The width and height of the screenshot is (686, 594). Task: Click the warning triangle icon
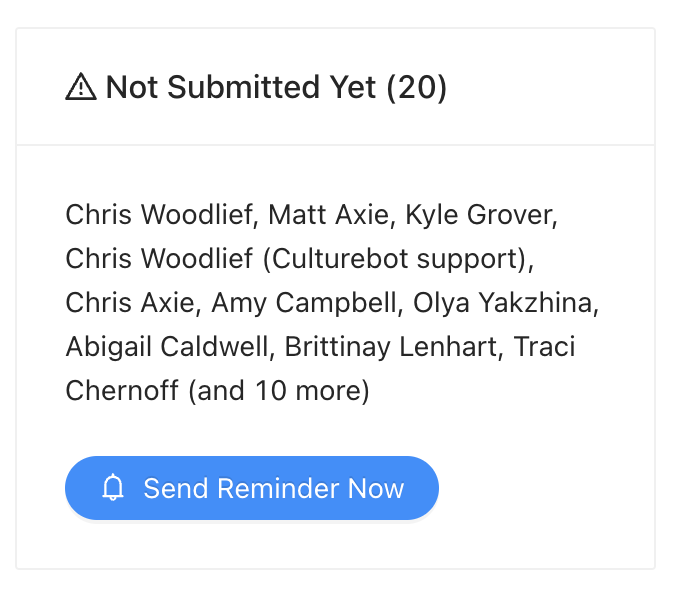(x=81, y=87)
